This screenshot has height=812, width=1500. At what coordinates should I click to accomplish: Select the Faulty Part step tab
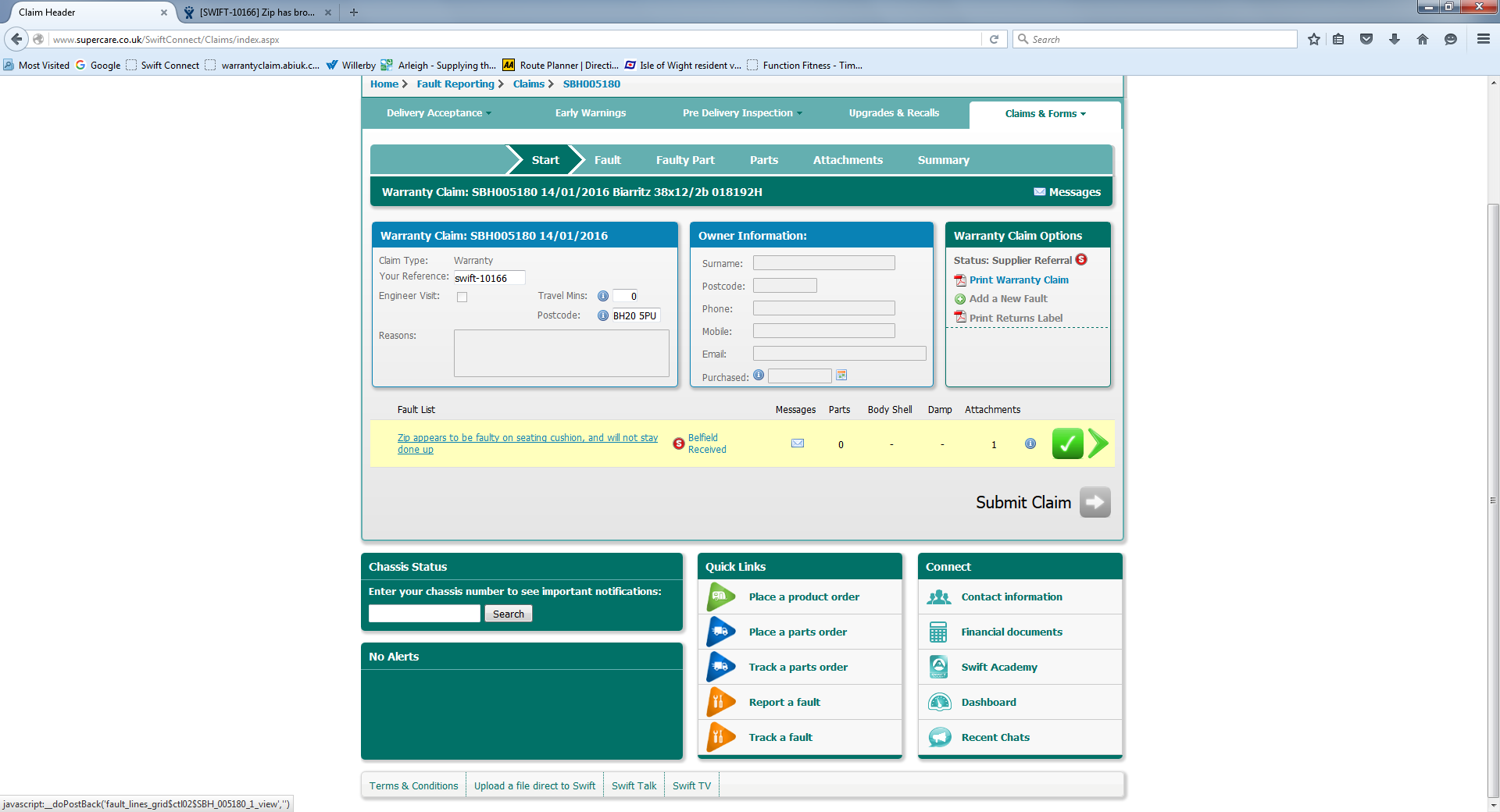(x=685, y=160)
